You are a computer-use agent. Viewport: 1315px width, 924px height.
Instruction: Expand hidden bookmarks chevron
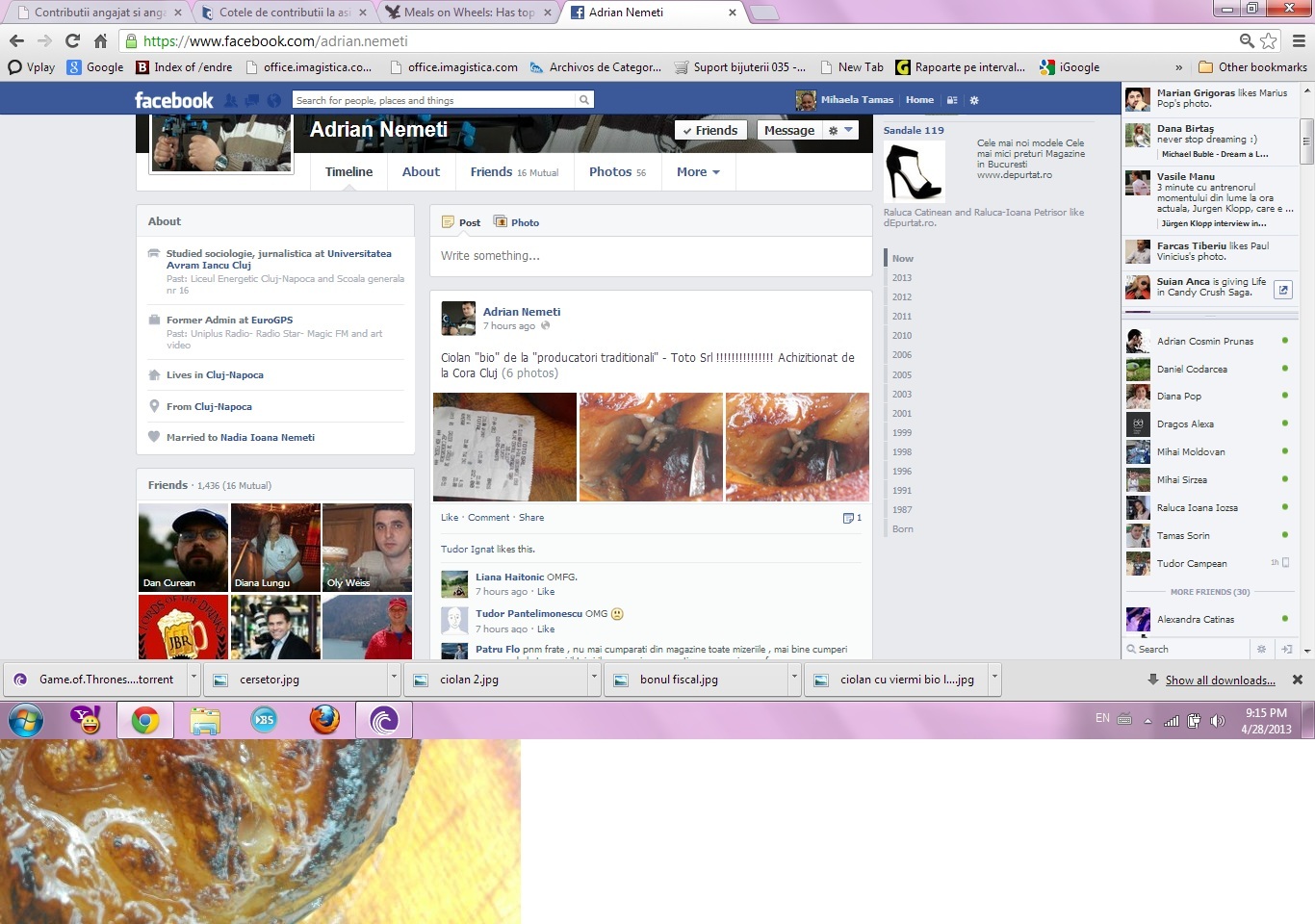pos(1179,67)
